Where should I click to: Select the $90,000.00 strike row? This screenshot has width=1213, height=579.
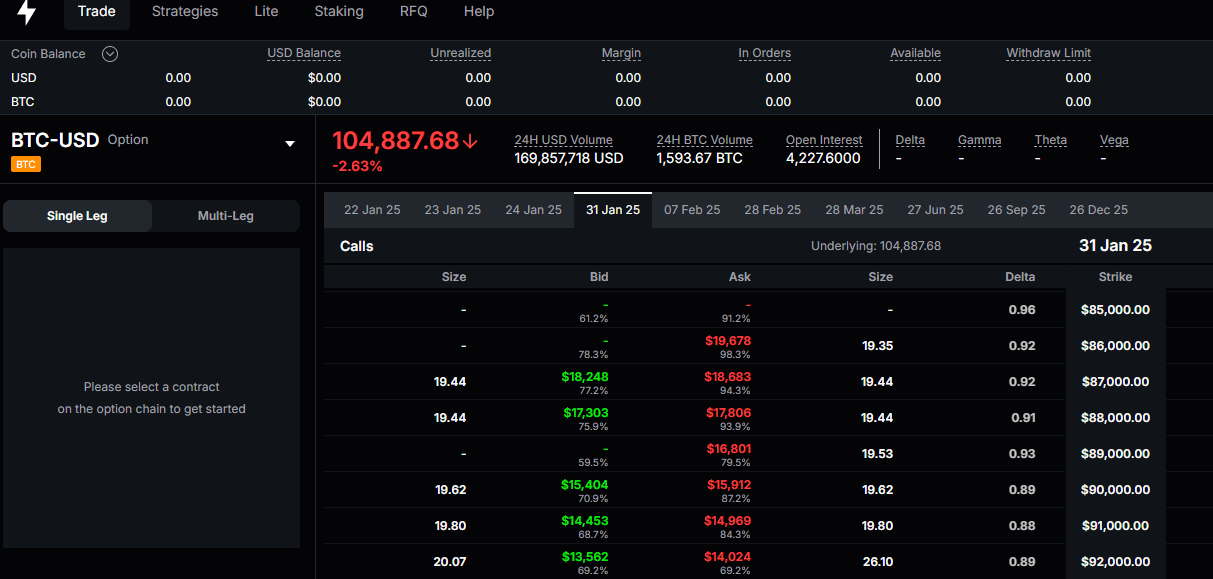coord(1115,490)
